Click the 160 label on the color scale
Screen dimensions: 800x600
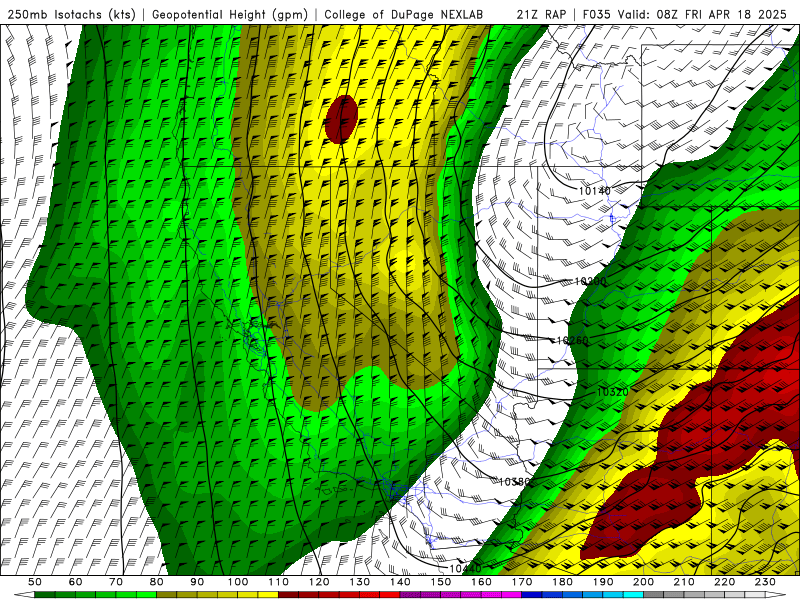tap(482, 582)
